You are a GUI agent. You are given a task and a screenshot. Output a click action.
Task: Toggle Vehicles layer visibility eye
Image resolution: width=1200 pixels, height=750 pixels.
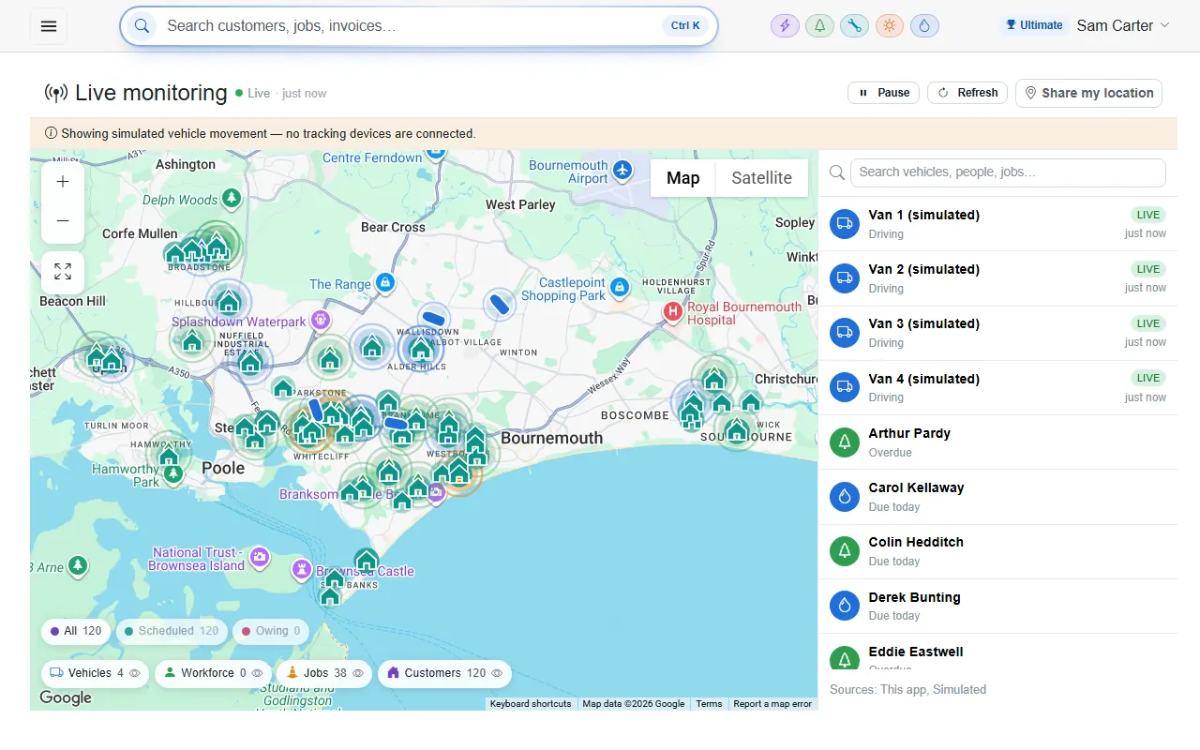(135, 673)
